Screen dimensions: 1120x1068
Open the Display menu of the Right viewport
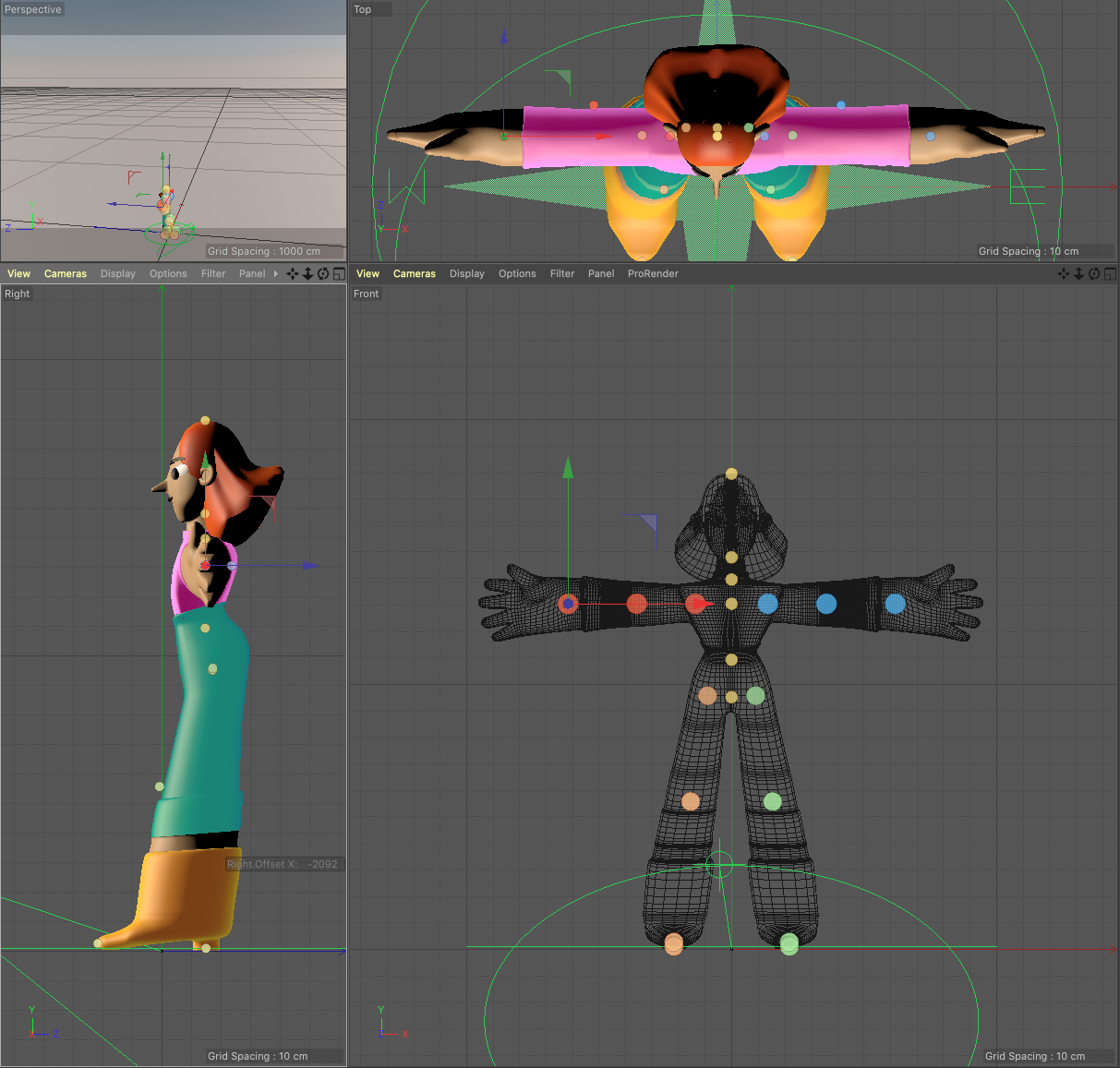[x=118, y=273]
